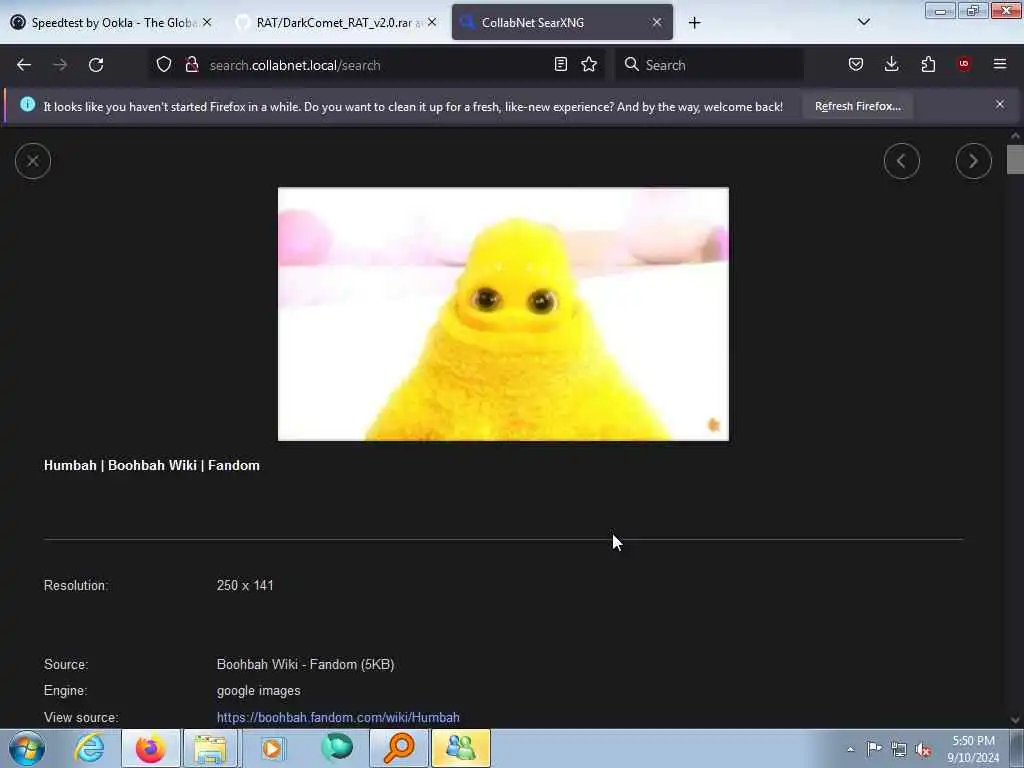
Task: Open Windows Explorer folder icon
Action: [210, 748]
